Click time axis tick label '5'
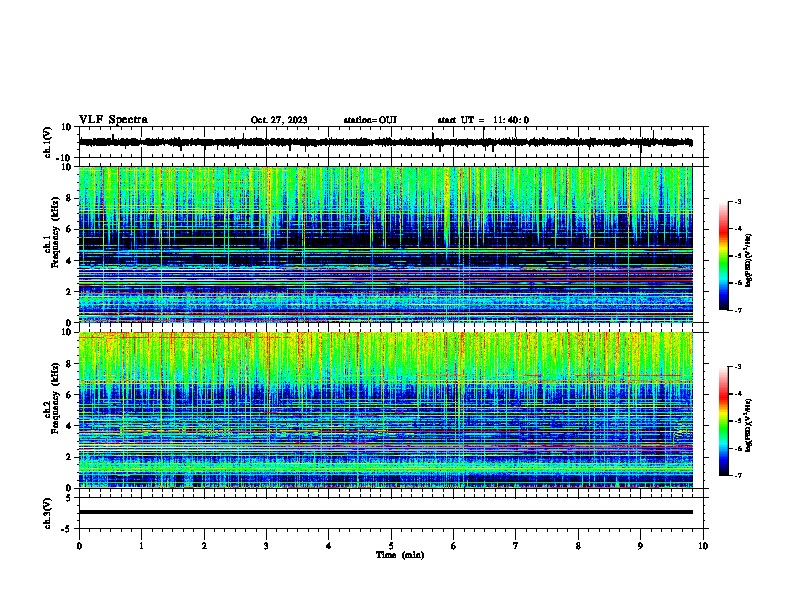The height and width of the screenshot is (612, 792). tap(391, 546)
